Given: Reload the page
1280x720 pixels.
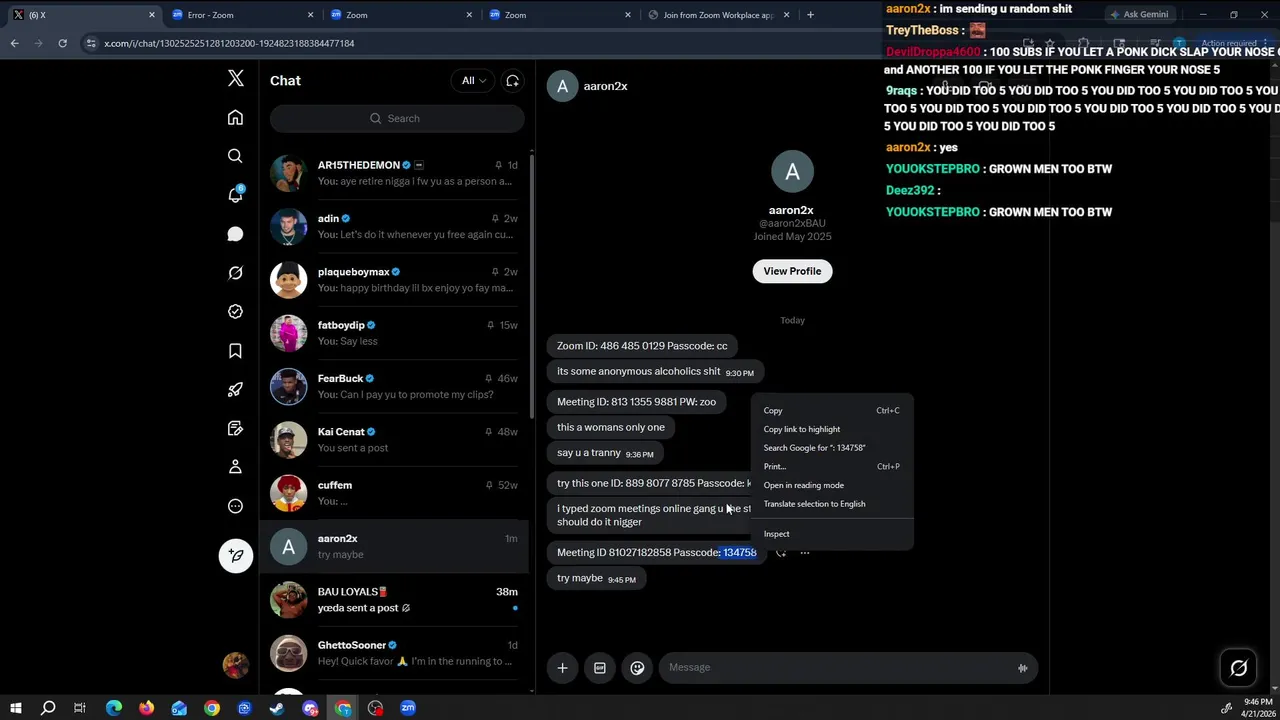Looking at the screenshot, I should [62, 43].
